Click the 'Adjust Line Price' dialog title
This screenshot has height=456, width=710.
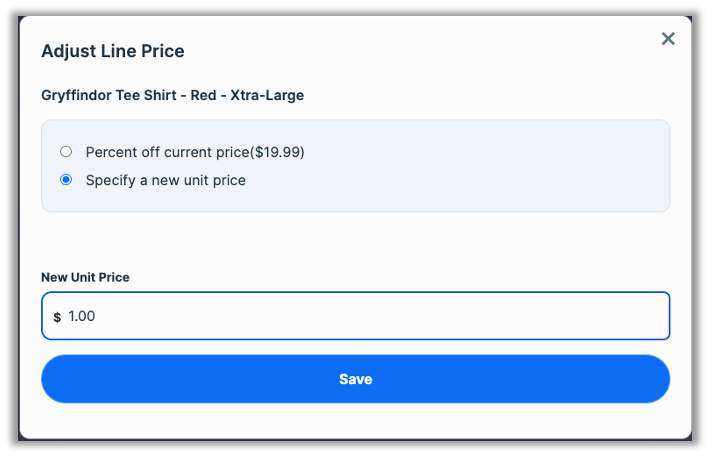tap(112, 51)
